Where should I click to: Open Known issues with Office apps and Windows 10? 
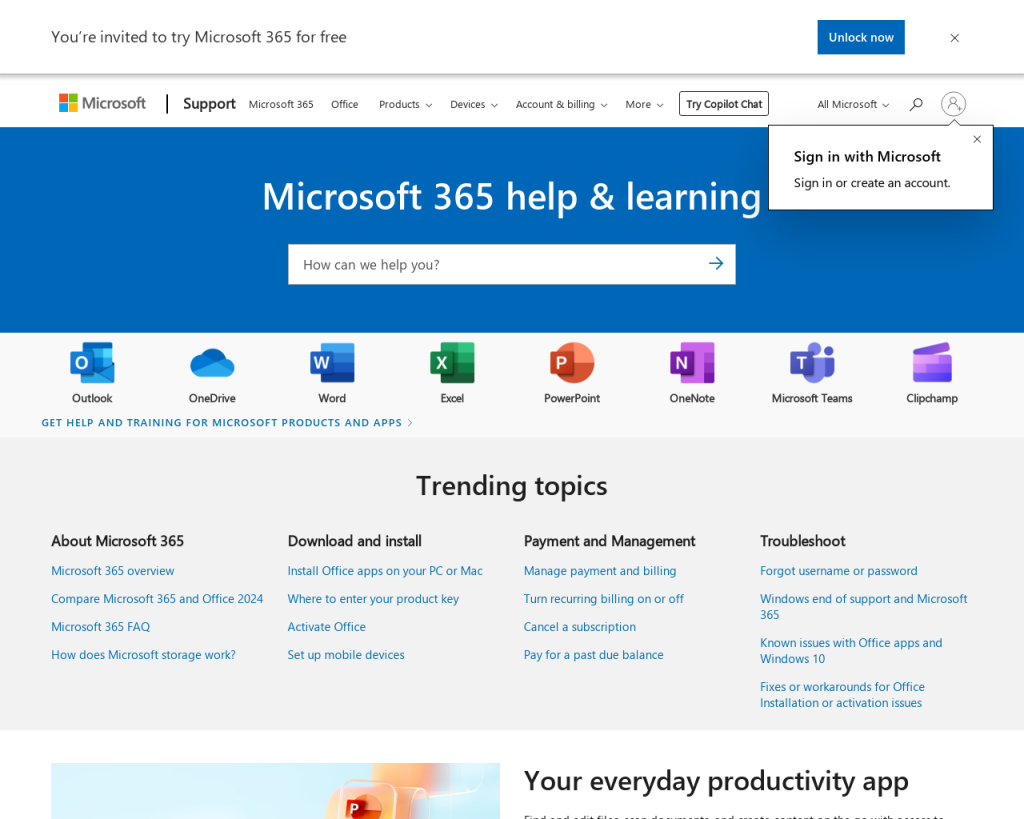(851, 650)
